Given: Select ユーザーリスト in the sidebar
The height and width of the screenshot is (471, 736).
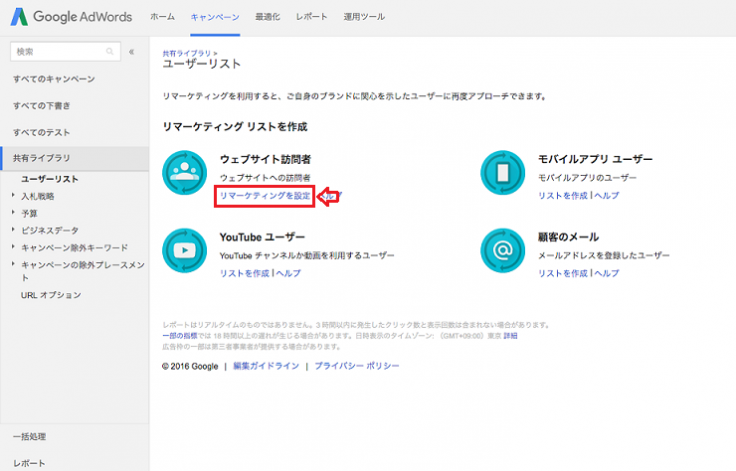Looking at the screenshot, I should click(50, 179).
